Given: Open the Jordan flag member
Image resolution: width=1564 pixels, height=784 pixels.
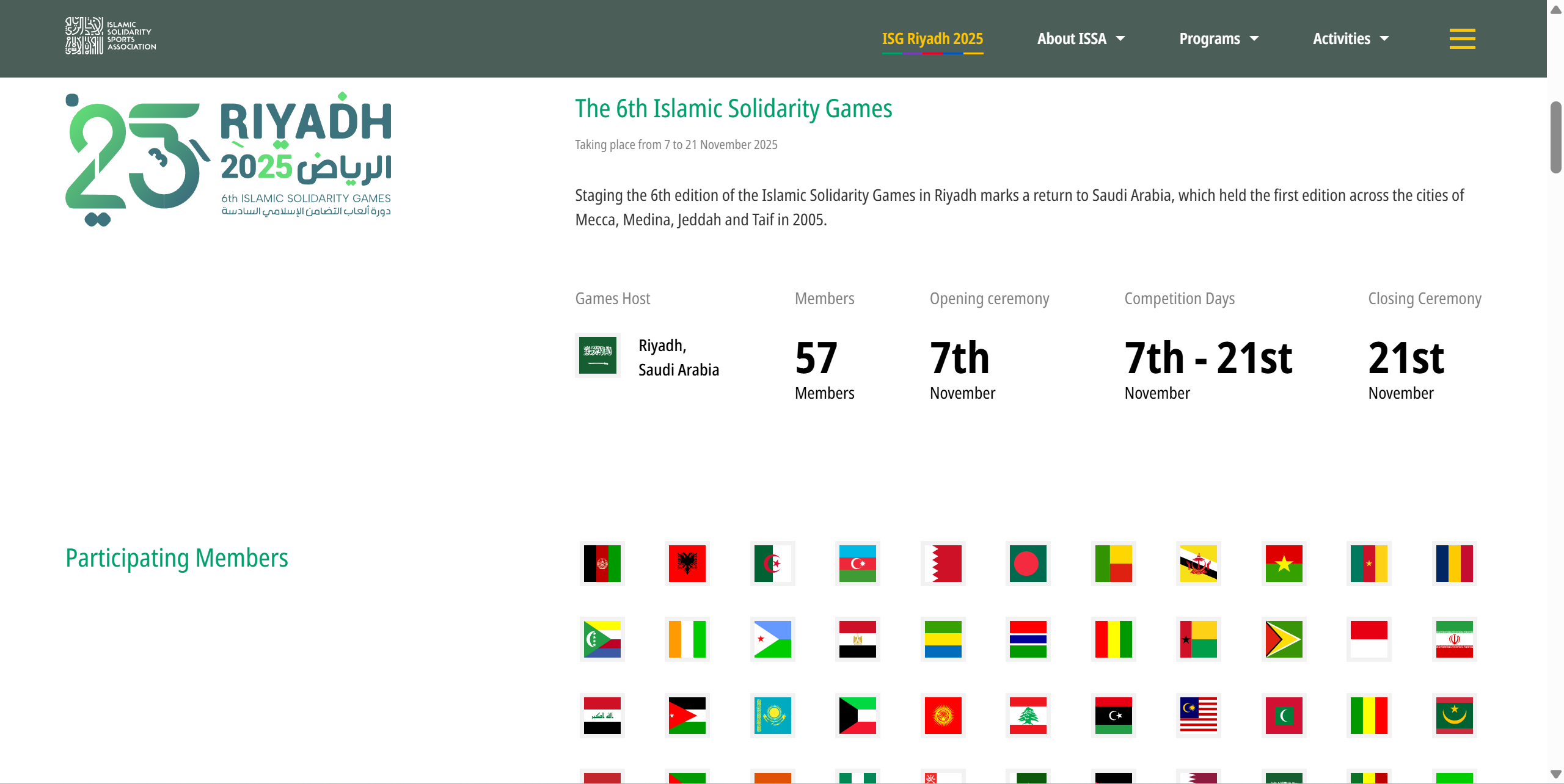Looking at the screenshot, I should click(687, 715).
